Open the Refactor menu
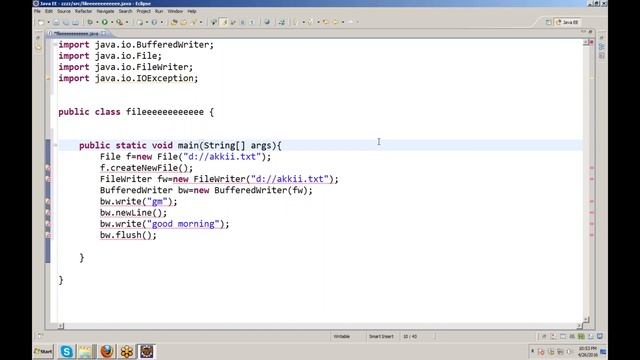The image size is (640, 360). [x=83, y=11]
